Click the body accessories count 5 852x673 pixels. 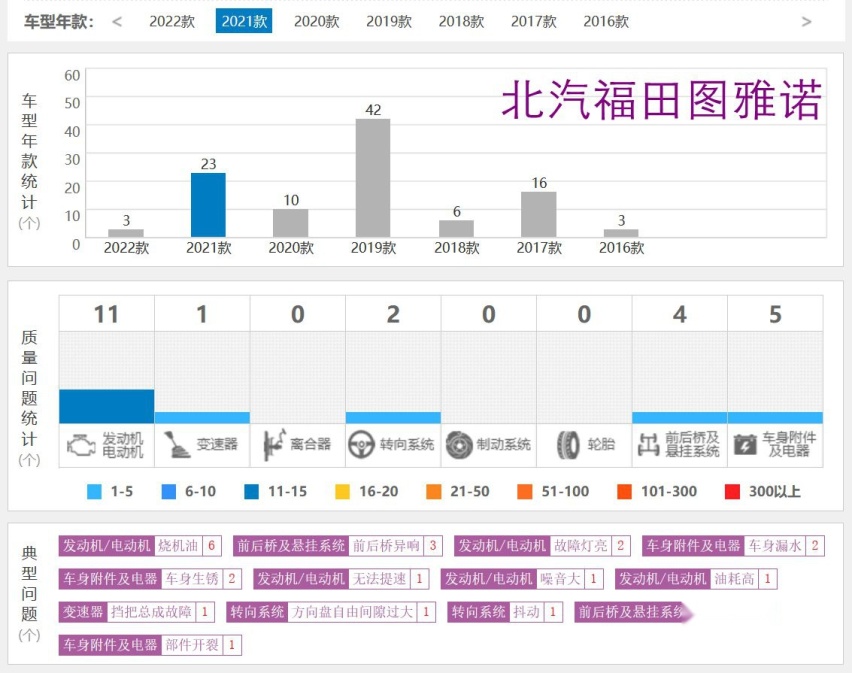tap(775, 315)
